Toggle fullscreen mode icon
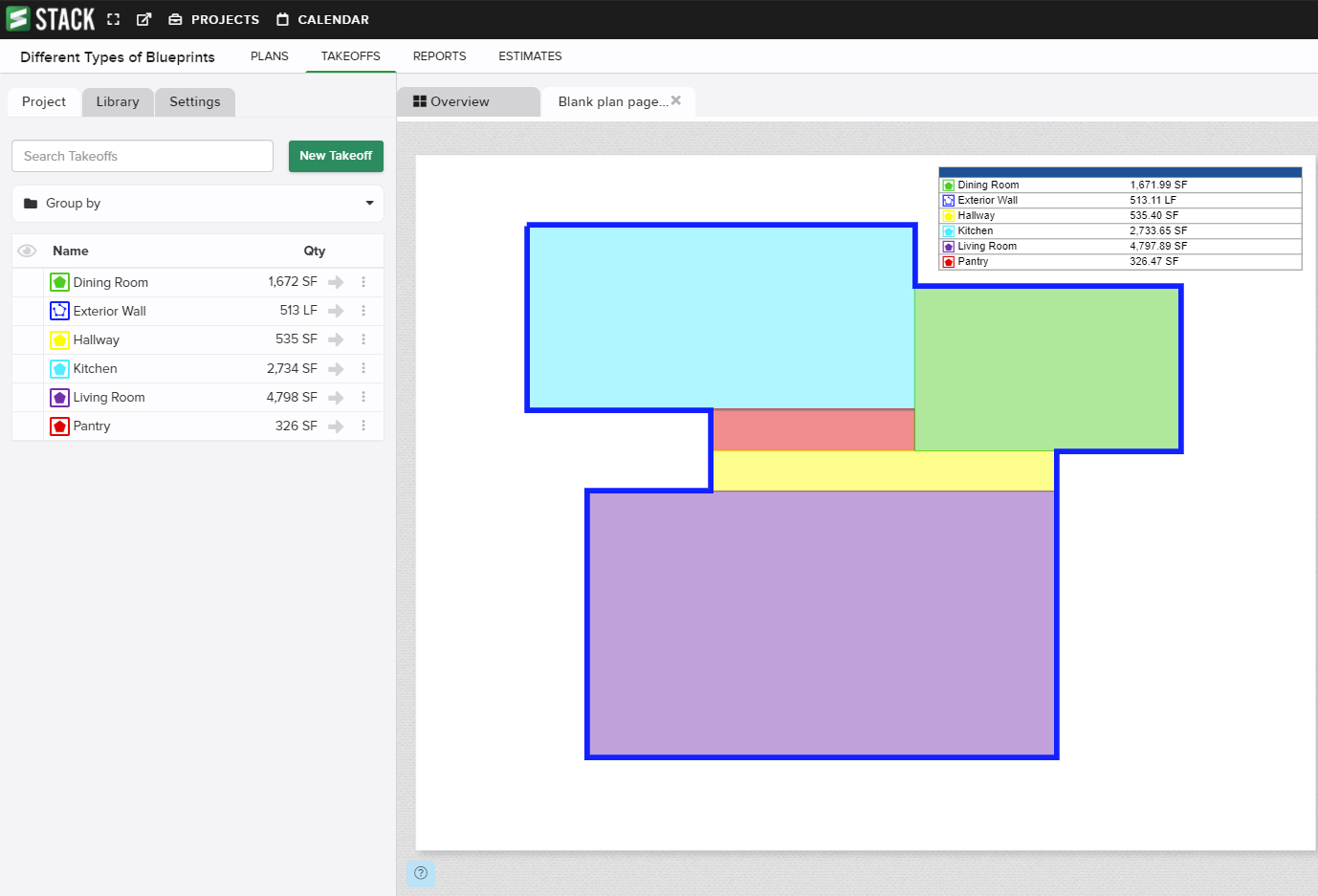Screen dimensions: 1318x896 coord(114,19)
